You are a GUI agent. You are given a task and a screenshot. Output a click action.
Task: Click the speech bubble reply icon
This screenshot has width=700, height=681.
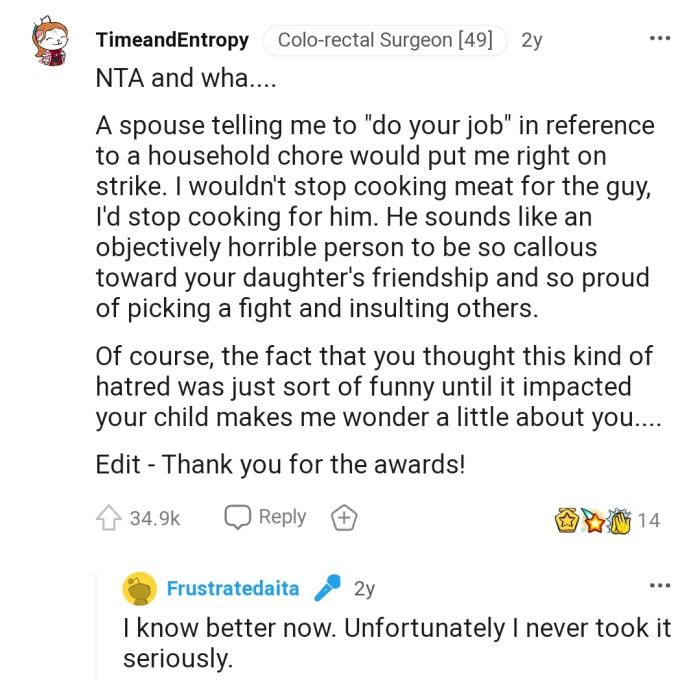pos(237,517)
